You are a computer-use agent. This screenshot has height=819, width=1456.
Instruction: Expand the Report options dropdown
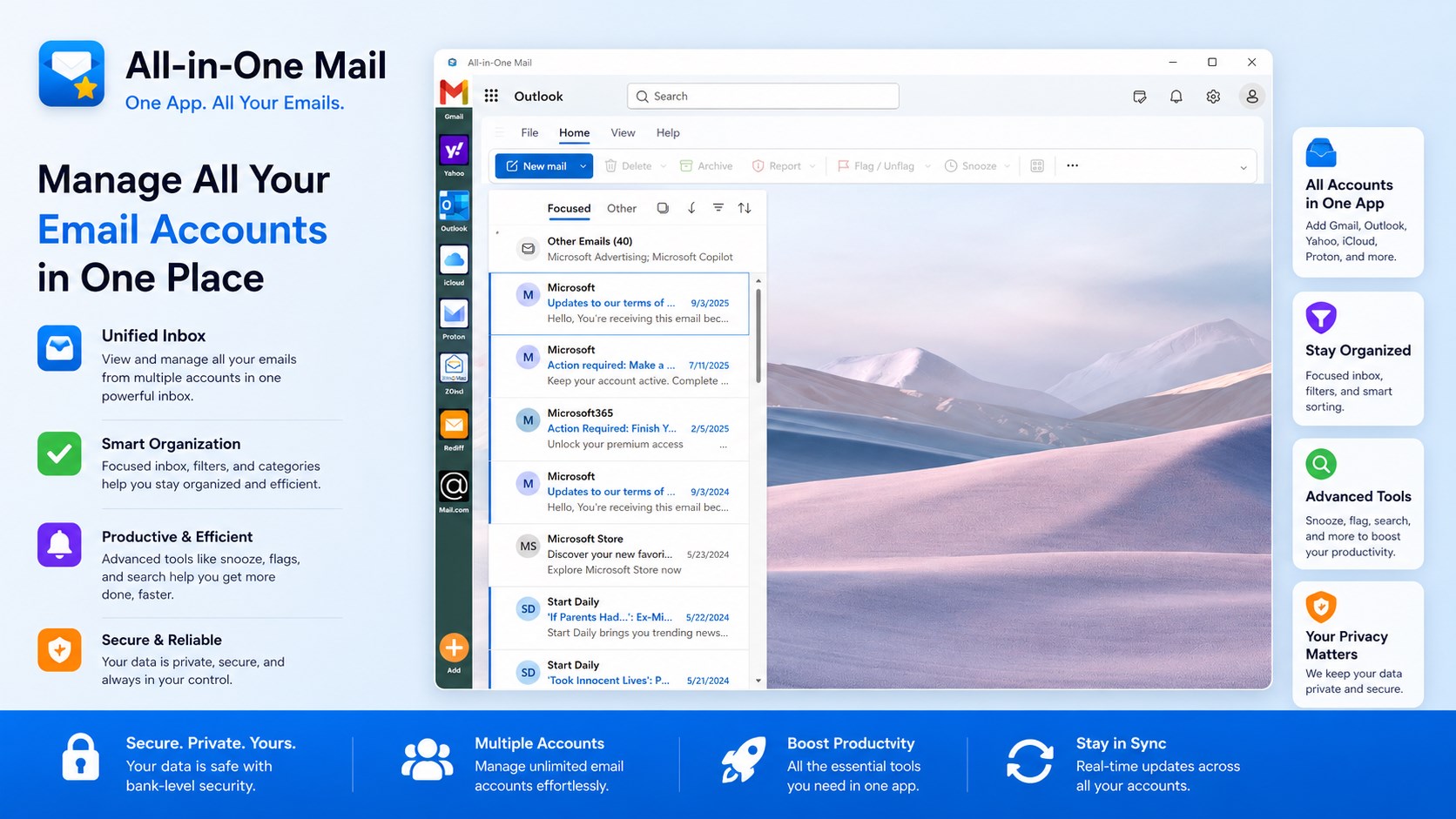coord(812,166)
